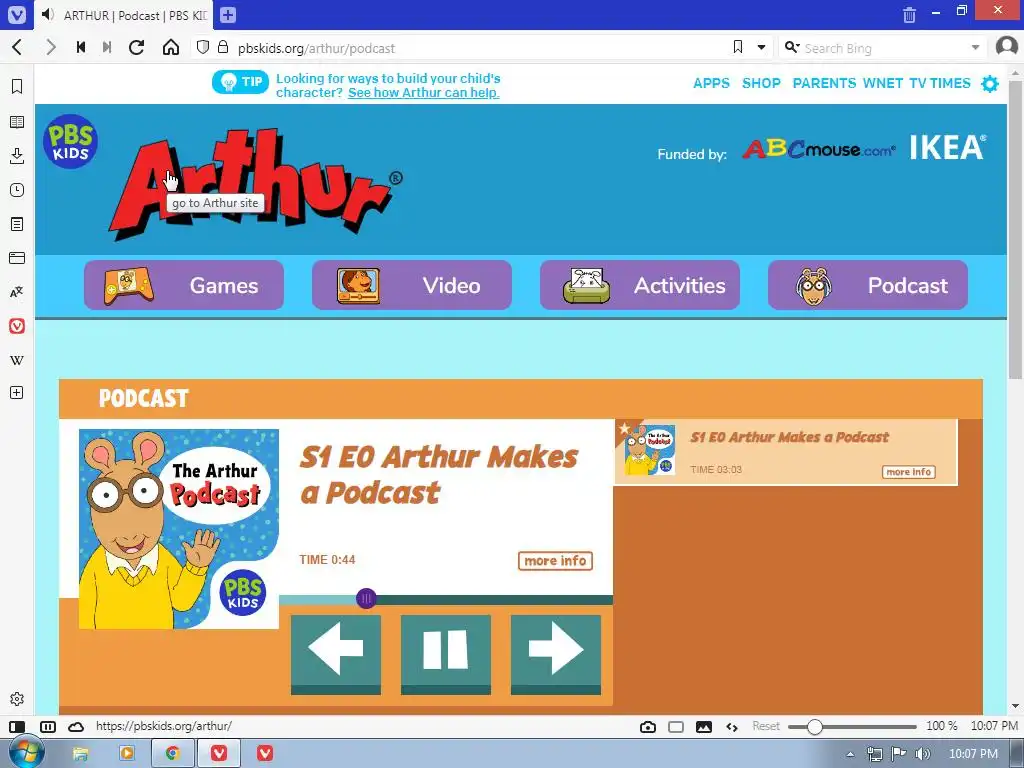
Task: Open the PARENTS link
Action: pos(824,83)
